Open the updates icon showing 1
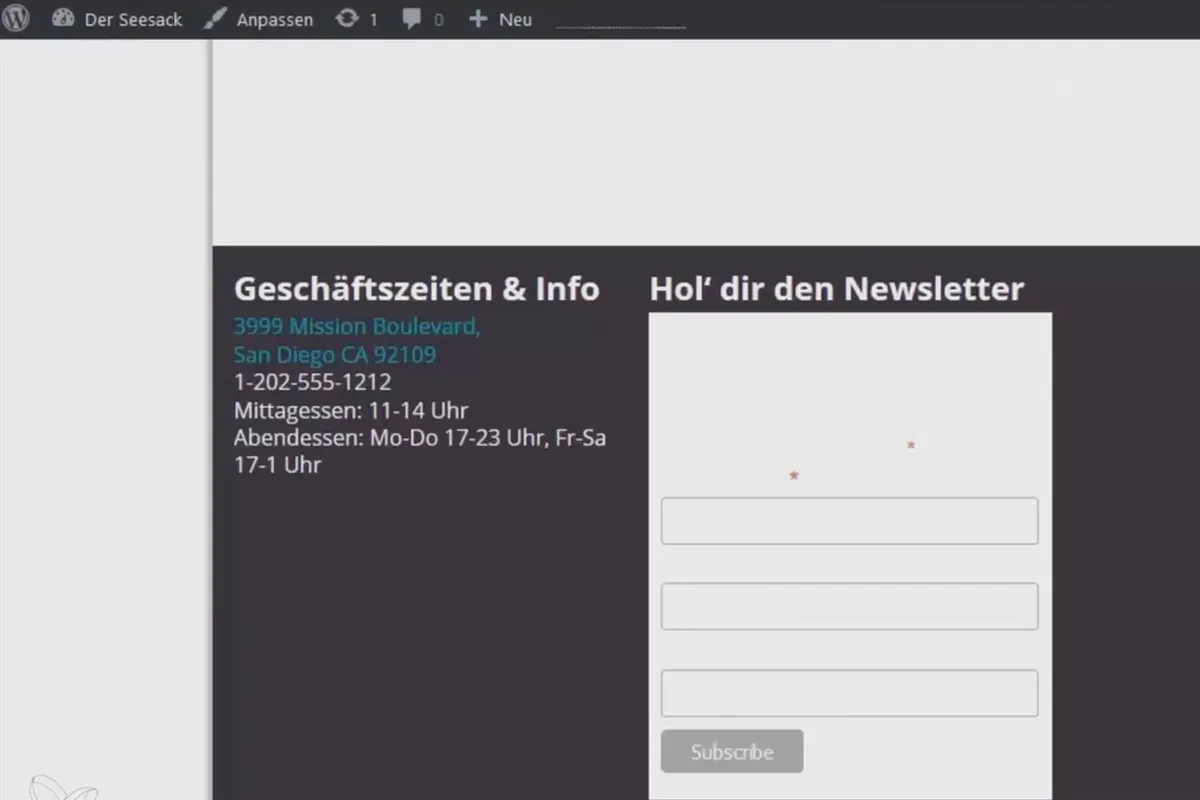Screen dimensions: 1200x800 coord(356,19)
